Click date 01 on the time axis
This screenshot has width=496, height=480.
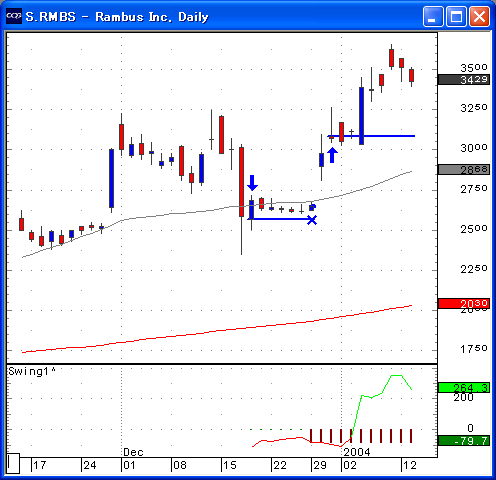pyautogui.click(x=129, y=465)
